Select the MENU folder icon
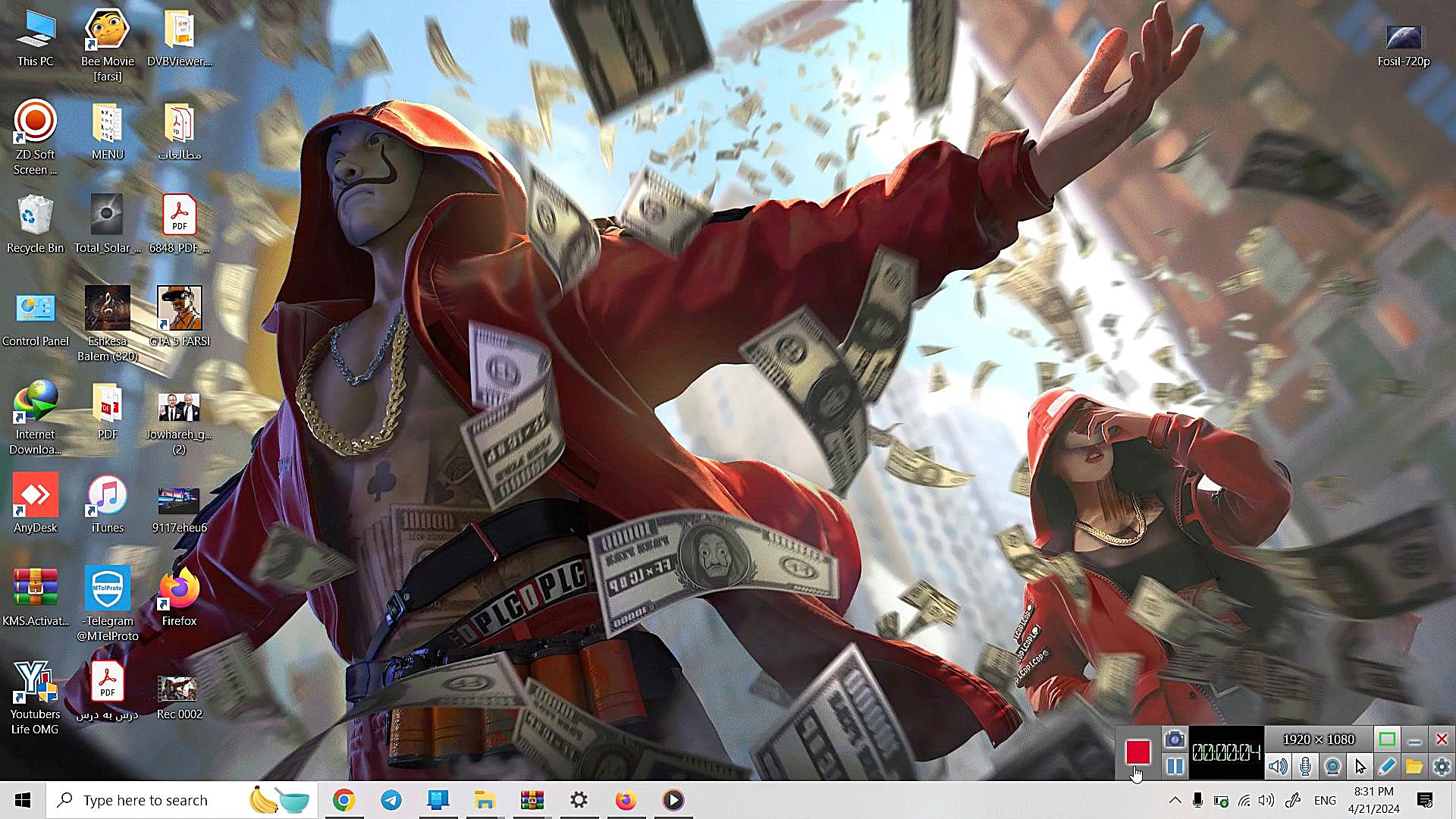The width and height of the screenshot is (1456, 819). tap(107, 131)
